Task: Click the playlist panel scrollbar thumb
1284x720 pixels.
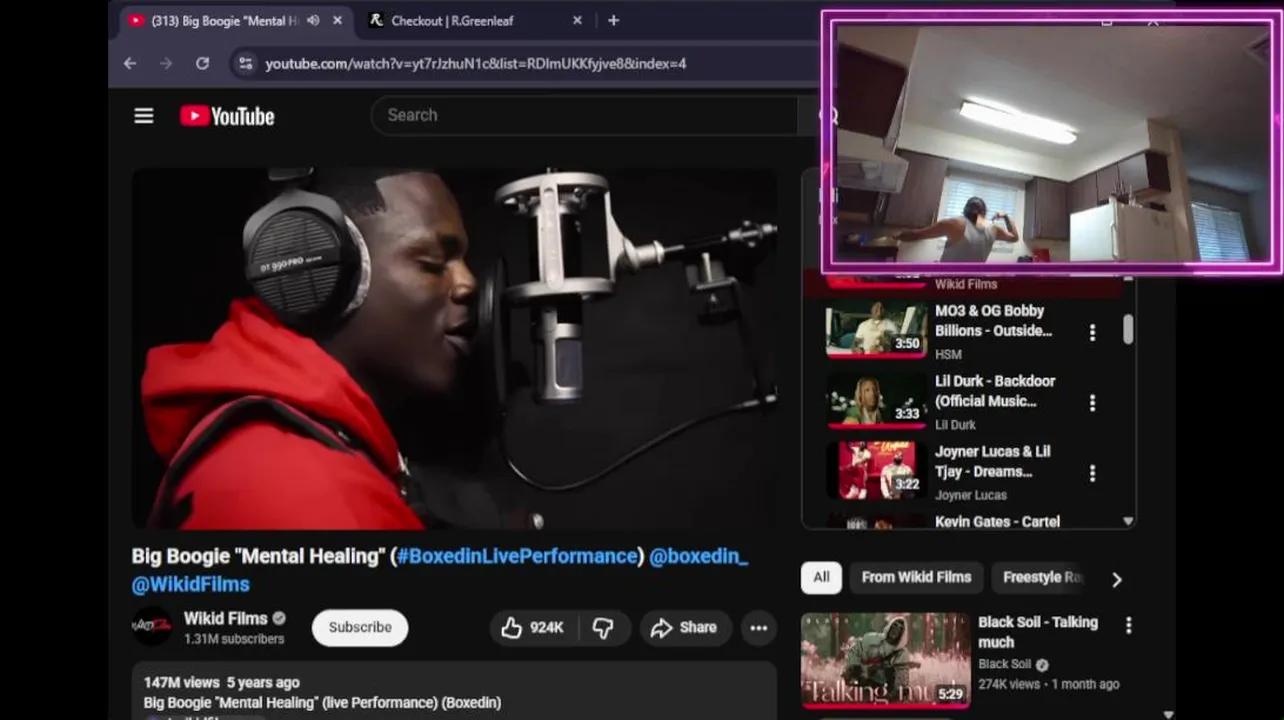Action: pos(1128,330)
